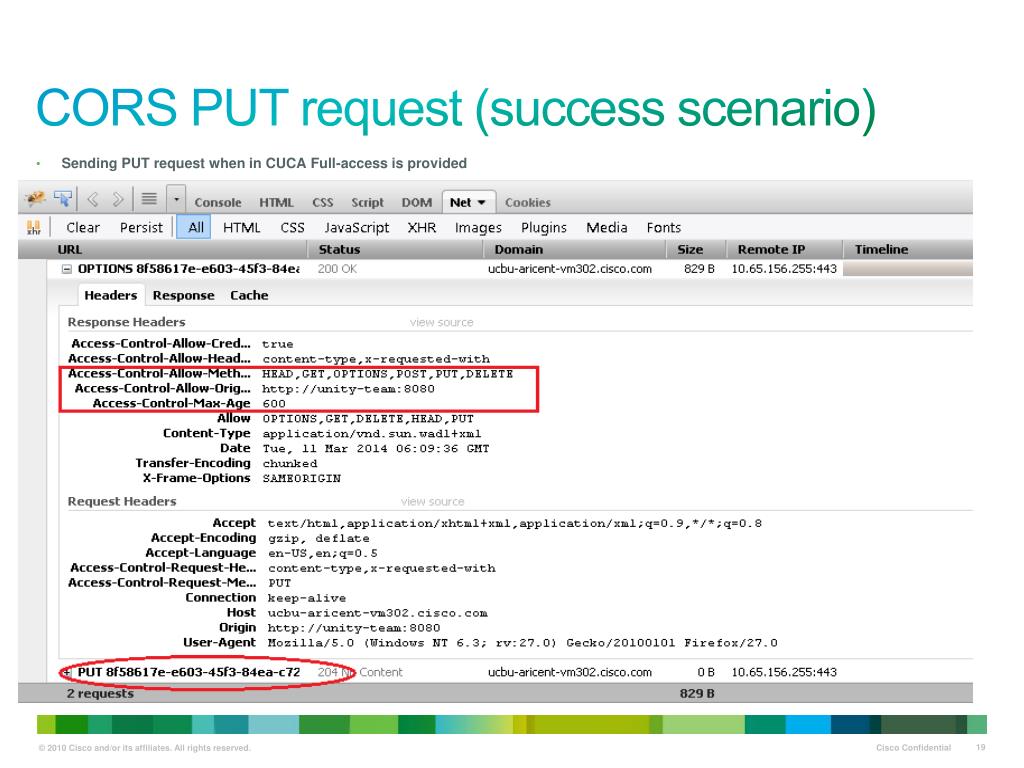The width and height of the screenshot is (1024, 768).
Task: Select the 2 requests summary text
Action: (100, 694)
